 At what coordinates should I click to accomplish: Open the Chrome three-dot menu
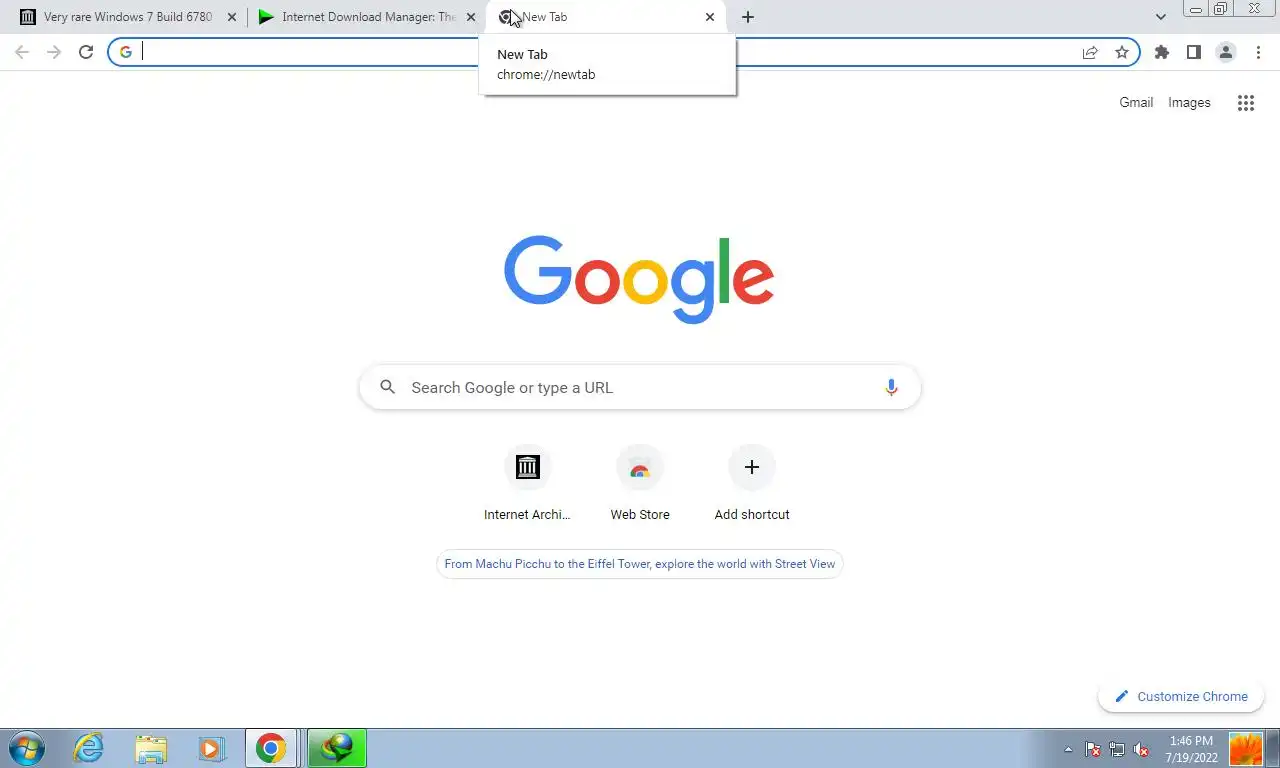[1258, 52]
